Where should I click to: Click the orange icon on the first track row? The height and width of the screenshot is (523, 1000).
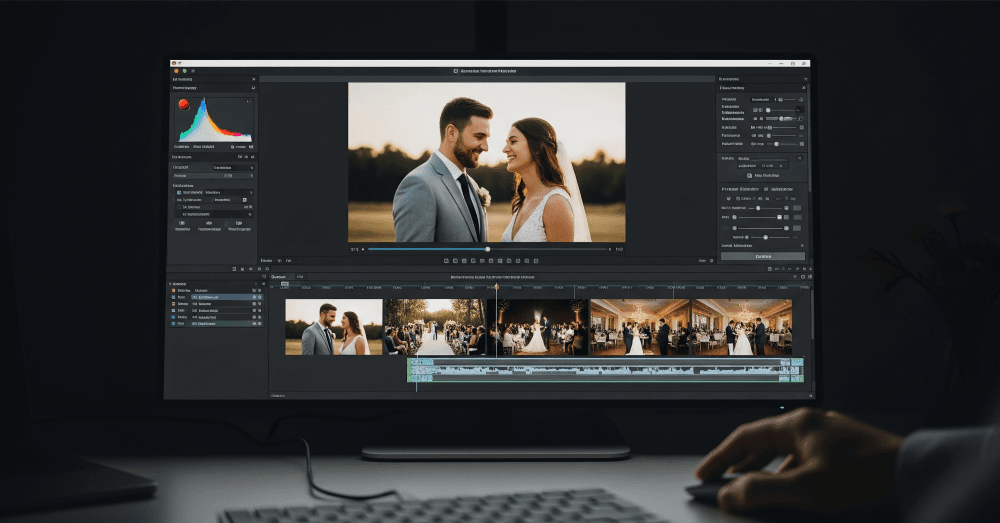[173, 290]
